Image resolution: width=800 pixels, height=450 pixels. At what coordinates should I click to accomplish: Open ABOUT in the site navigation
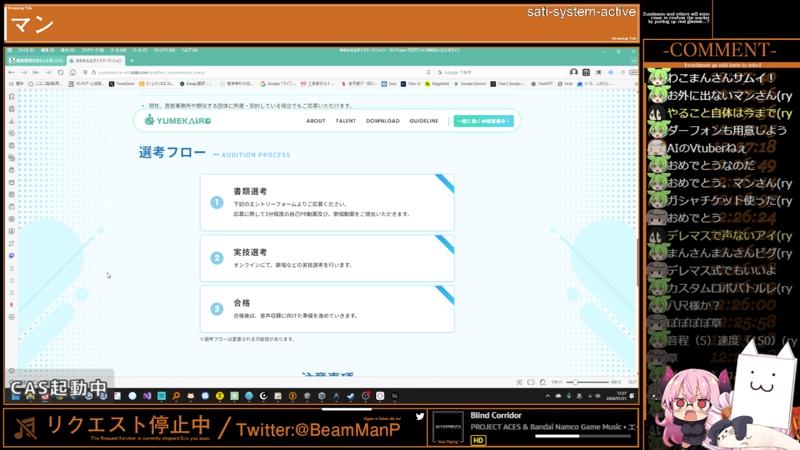coord(316,121)
